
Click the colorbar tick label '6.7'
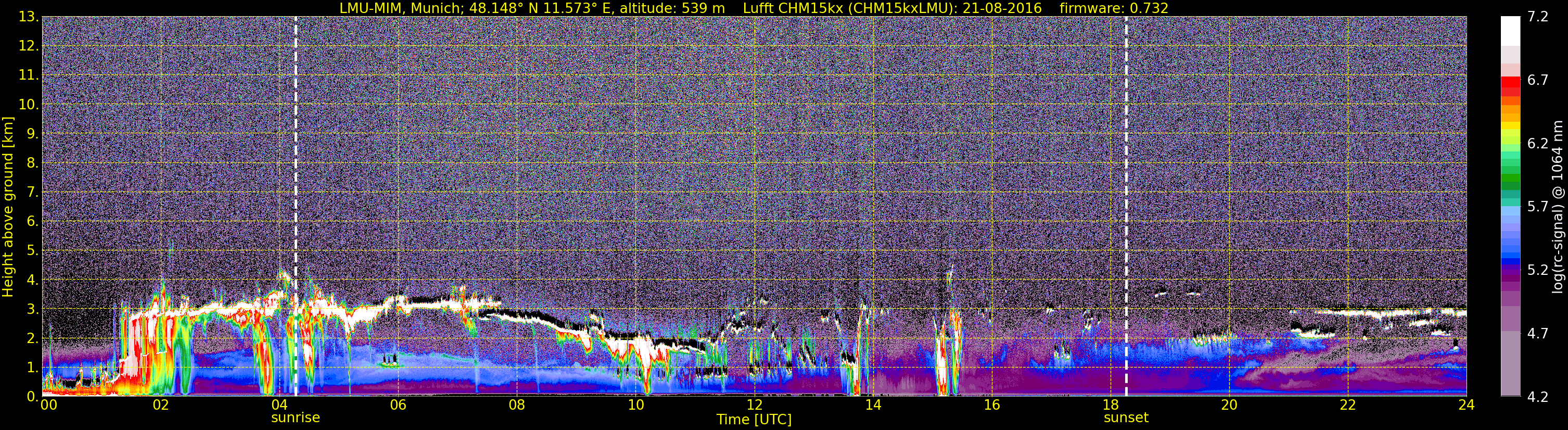click(x=1538, y=80)
